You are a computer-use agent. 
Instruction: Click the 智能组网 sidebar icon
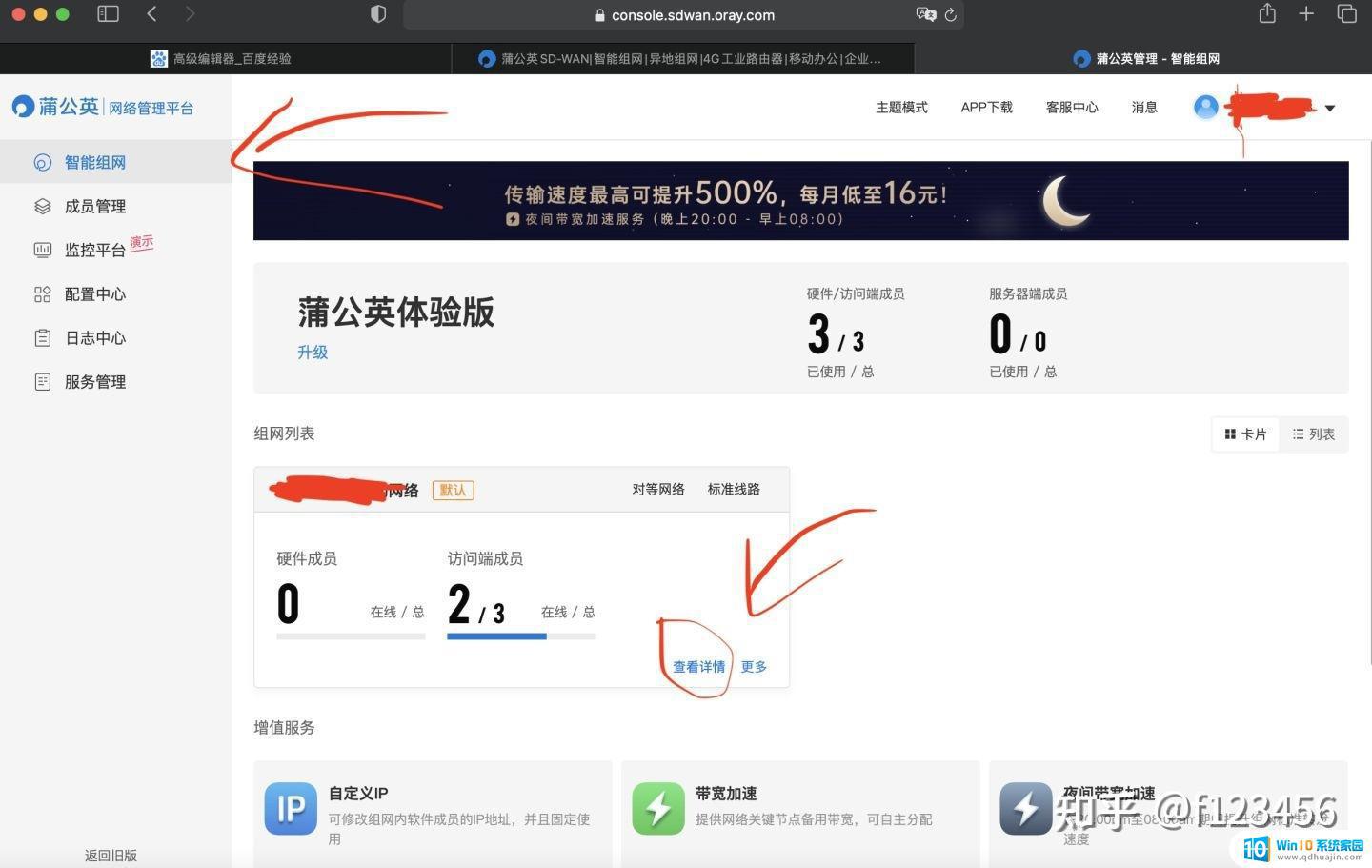(x=42, y=163)
